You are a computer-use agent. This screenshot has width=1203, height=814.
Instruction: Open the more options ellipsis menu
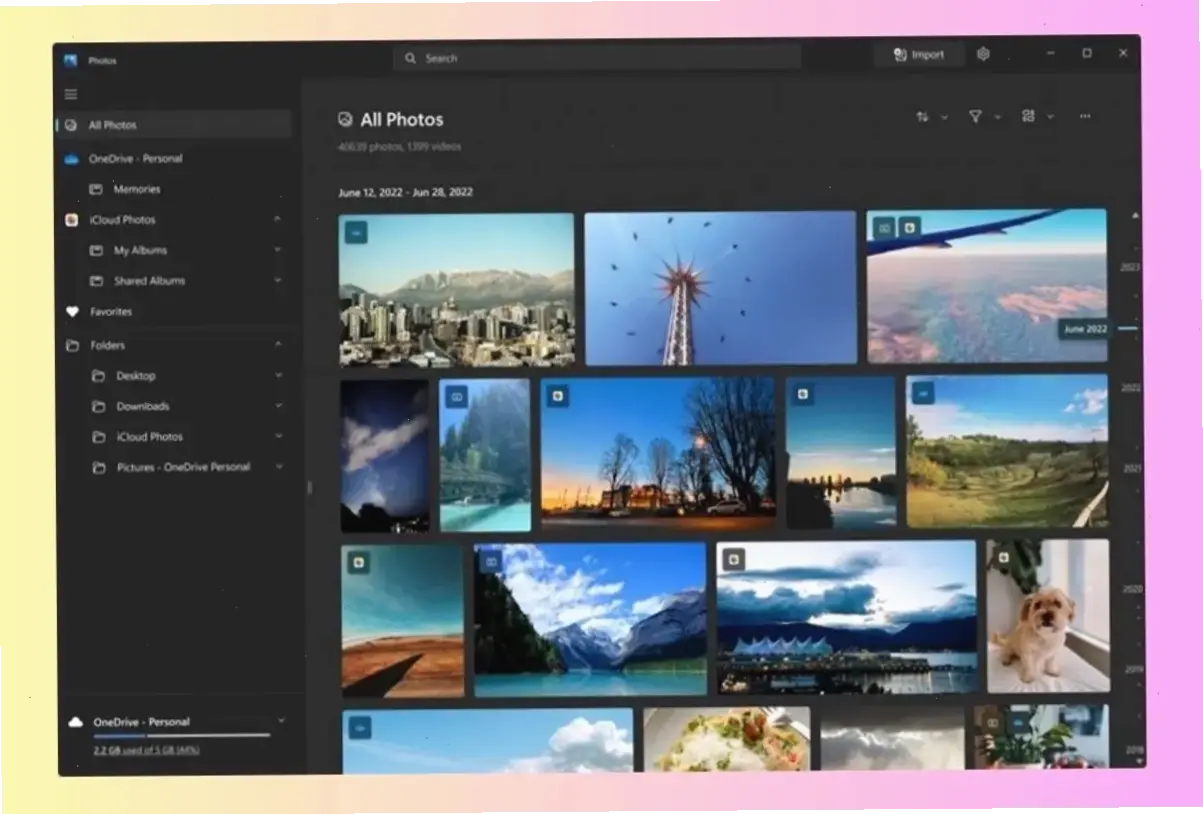pyautogui.click(x=1085, y=117)
